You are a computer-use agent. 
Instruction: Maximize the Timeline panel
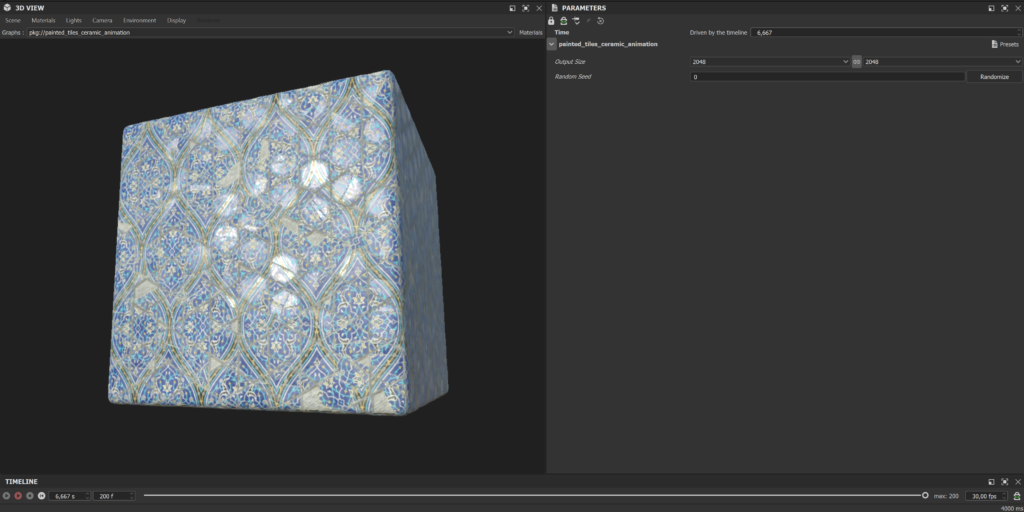pos(1004,482)
